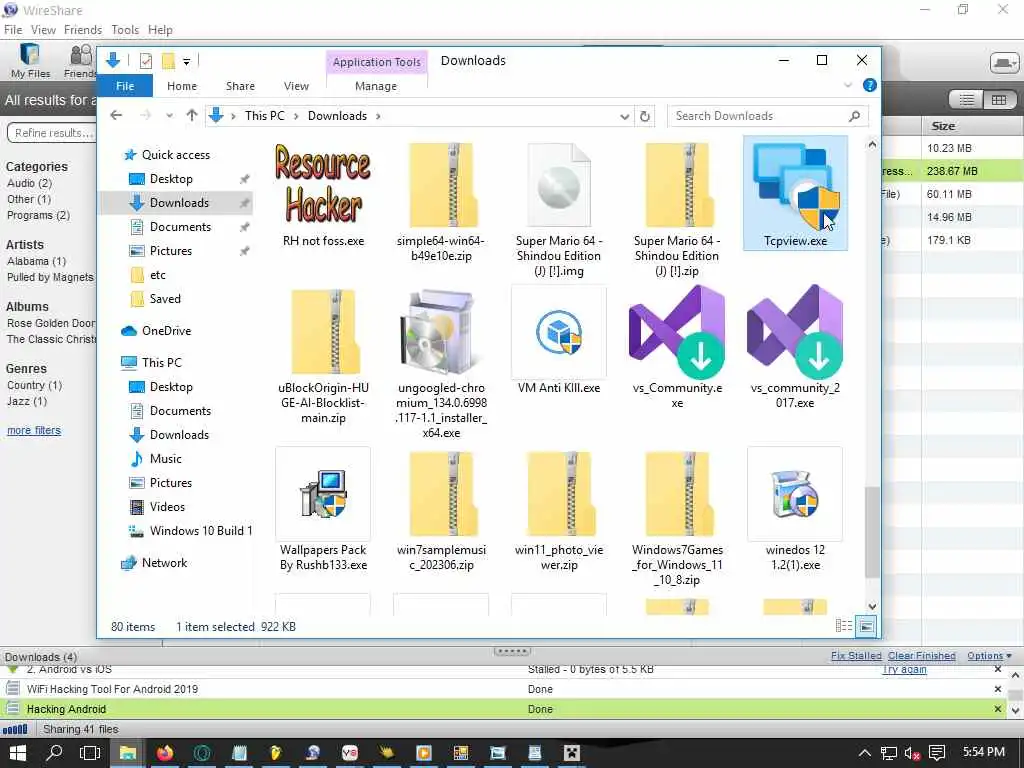Open WireShare Help menu
The width and height of the screenshot is (1024, 768).
point(160,30)
